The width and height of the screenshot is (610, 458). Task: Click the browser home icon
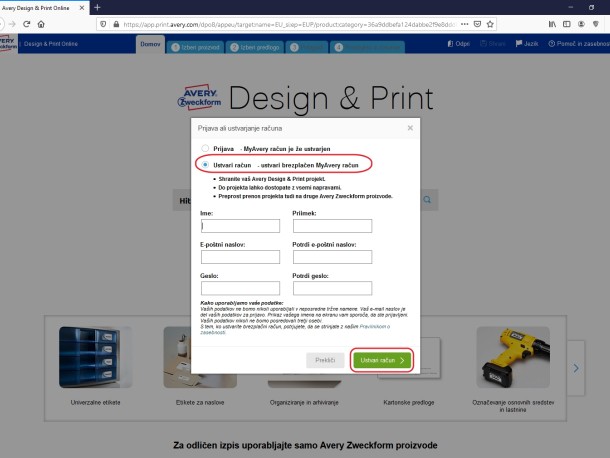click(41, 24)
